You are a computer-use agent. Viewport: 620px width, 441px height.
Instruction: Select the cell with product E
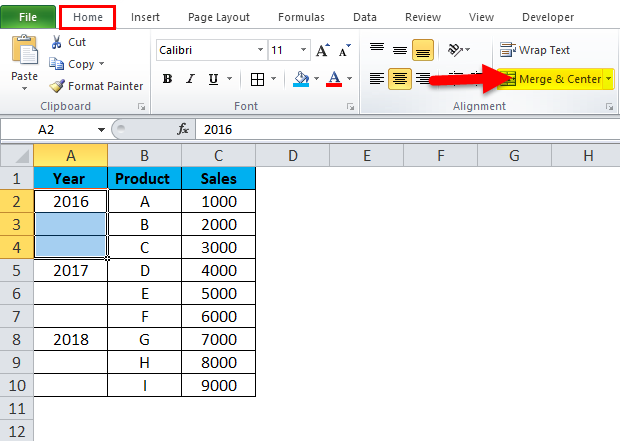(x=145, y=293)
